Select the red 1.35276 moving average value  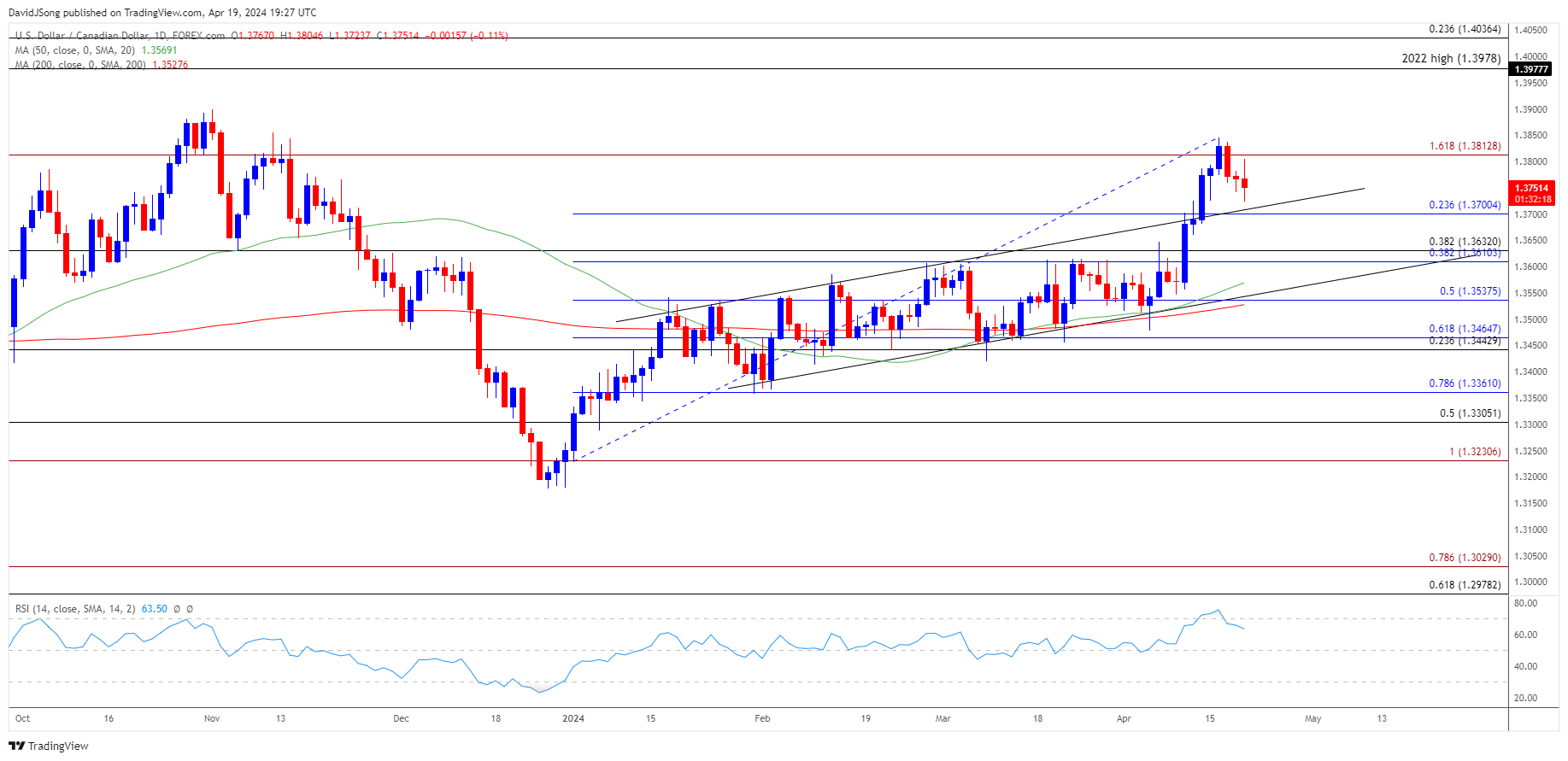[170, 65]
